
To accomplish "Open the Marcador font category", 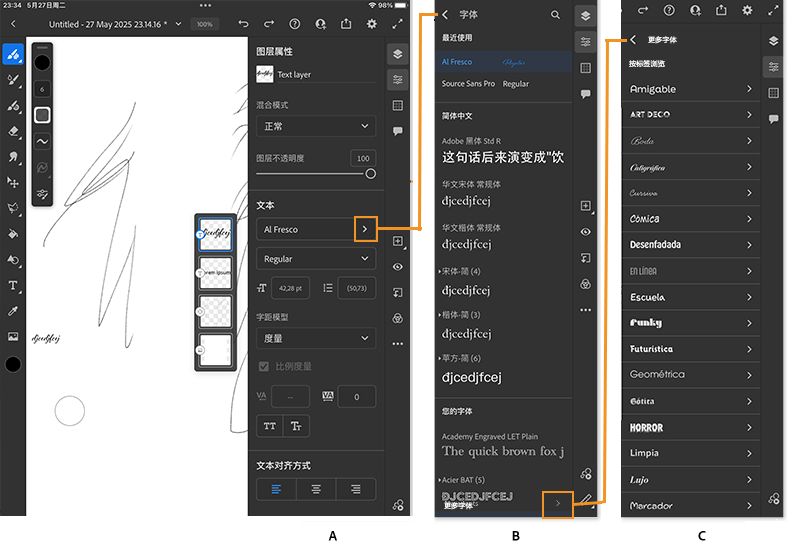I will tap(691, 506).
